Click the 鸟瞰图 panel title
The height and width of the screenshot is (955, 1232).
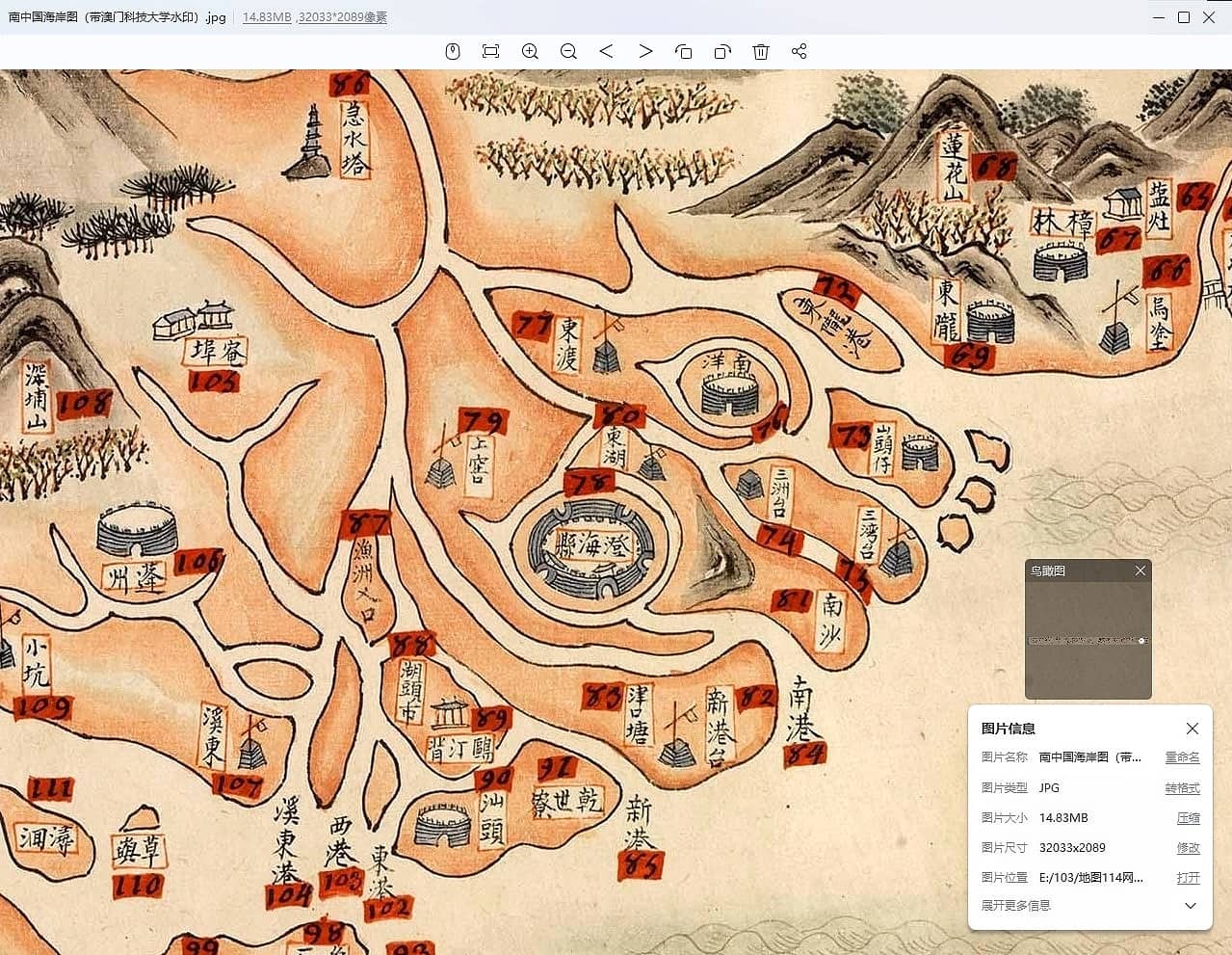(x=1048, y=570)
